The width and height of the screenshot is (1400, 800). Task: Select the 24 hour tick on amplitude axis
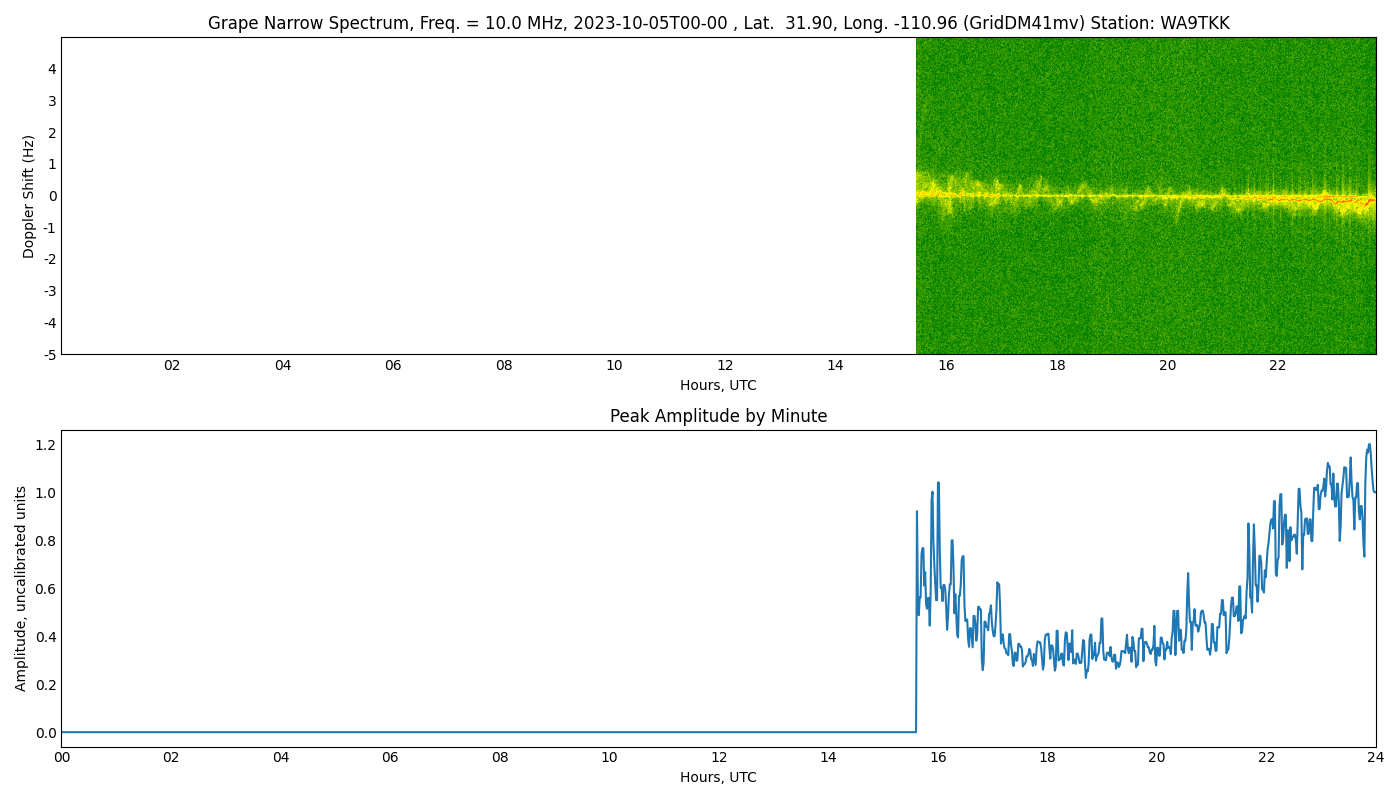click(x=1375, y=757)
